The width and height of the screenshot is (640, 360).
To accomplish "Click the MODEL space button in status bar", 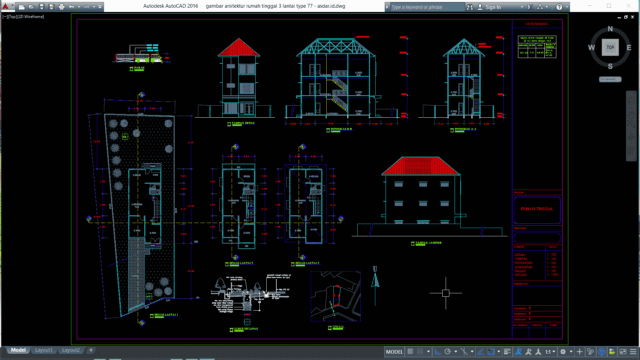I will click(394, 351).
